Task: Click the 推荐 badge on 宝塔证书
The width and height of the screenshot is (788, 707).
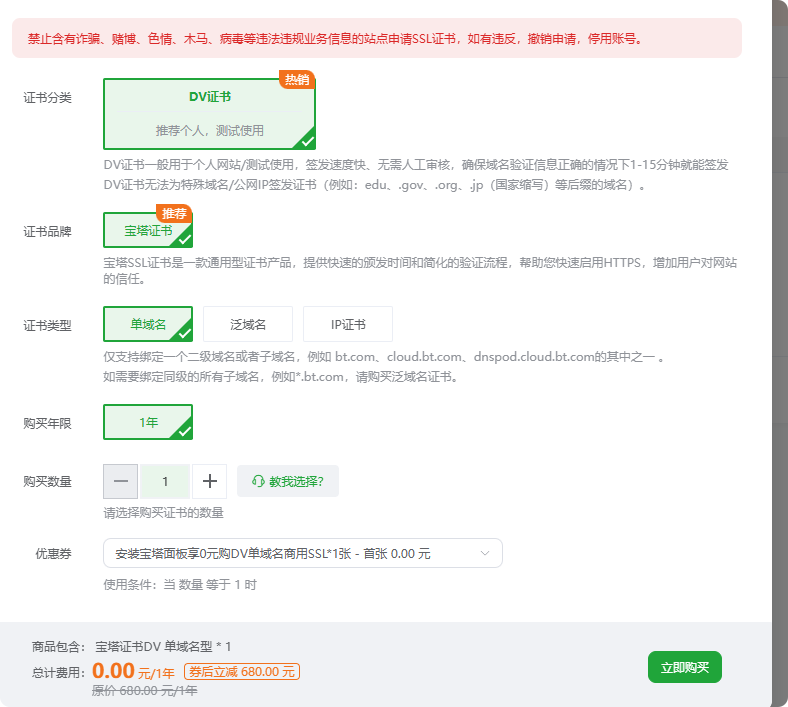Action: (174, 214)
